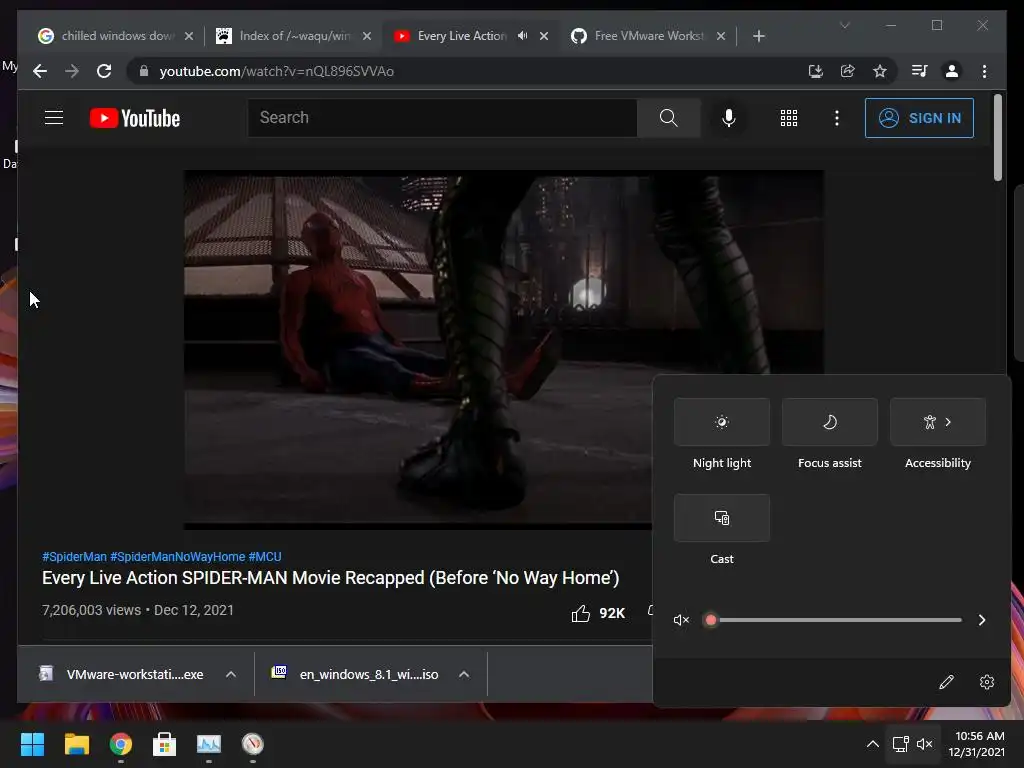
Task: Open Chrome three-dot menu
Action: (x=984, y=71)
